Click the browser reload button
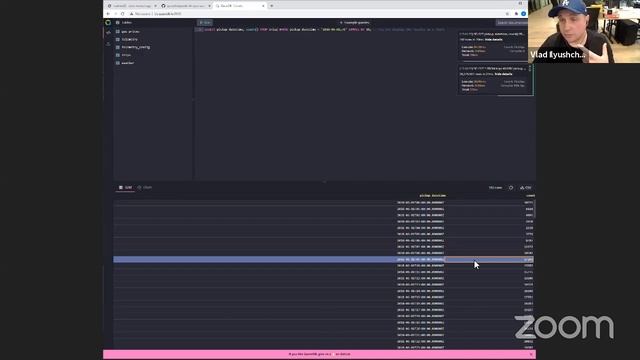The image size is (640, 360). click(122, 14)
